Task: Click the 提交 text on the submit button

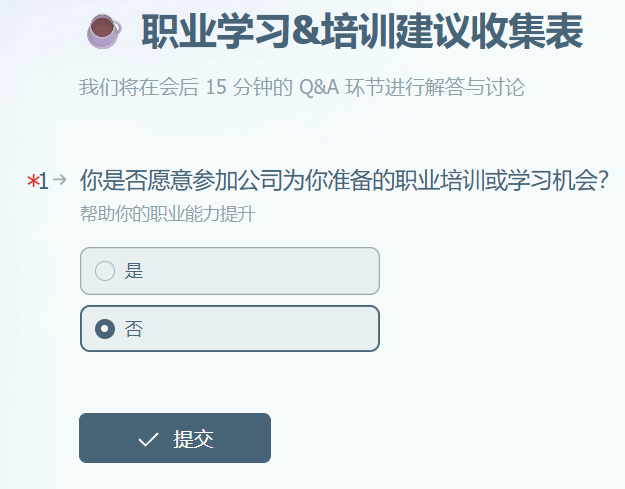Action: (193, 439)
